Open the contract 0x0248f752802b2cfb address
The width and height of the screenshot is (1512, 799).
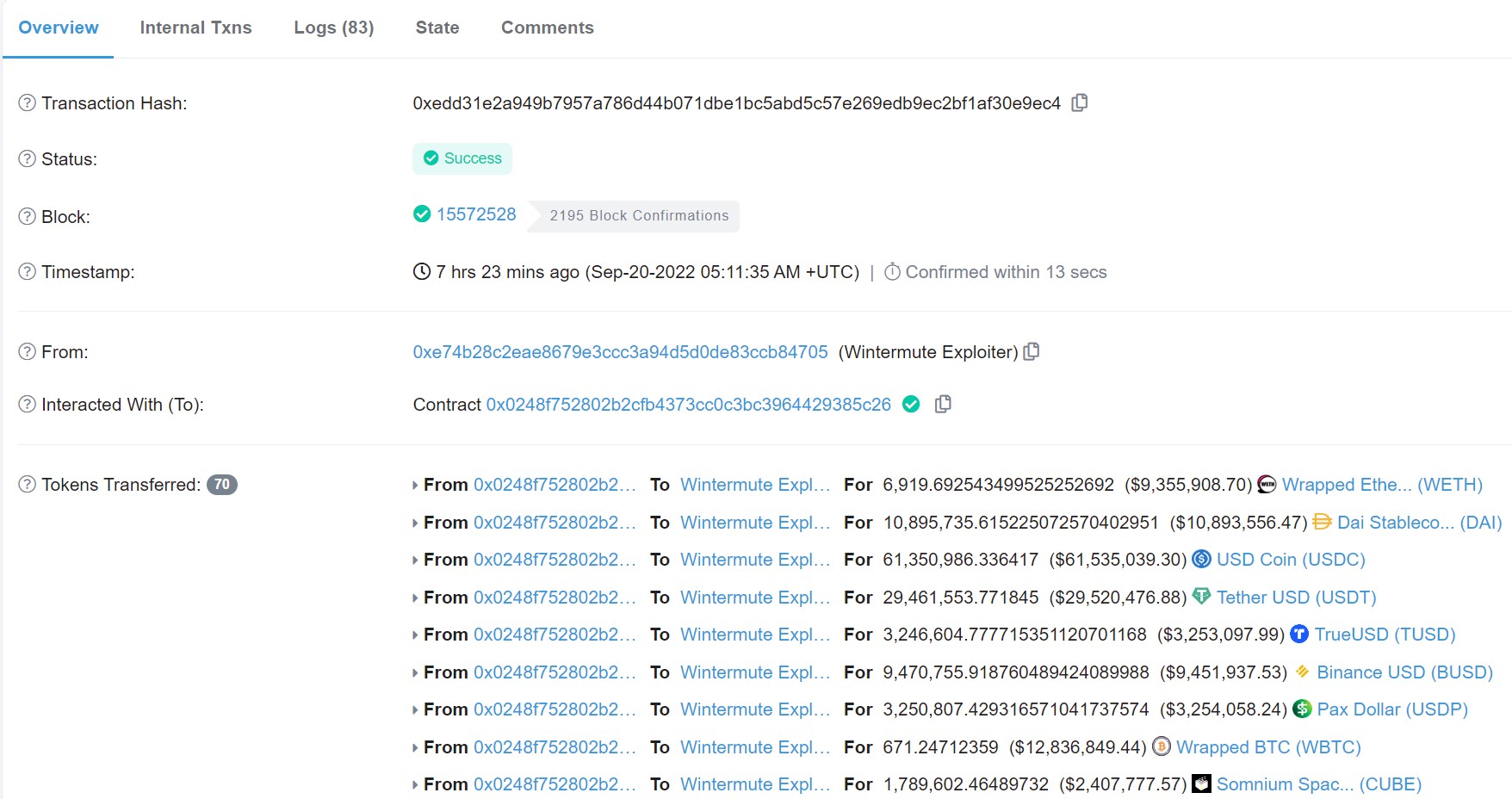tap(687, 404)
